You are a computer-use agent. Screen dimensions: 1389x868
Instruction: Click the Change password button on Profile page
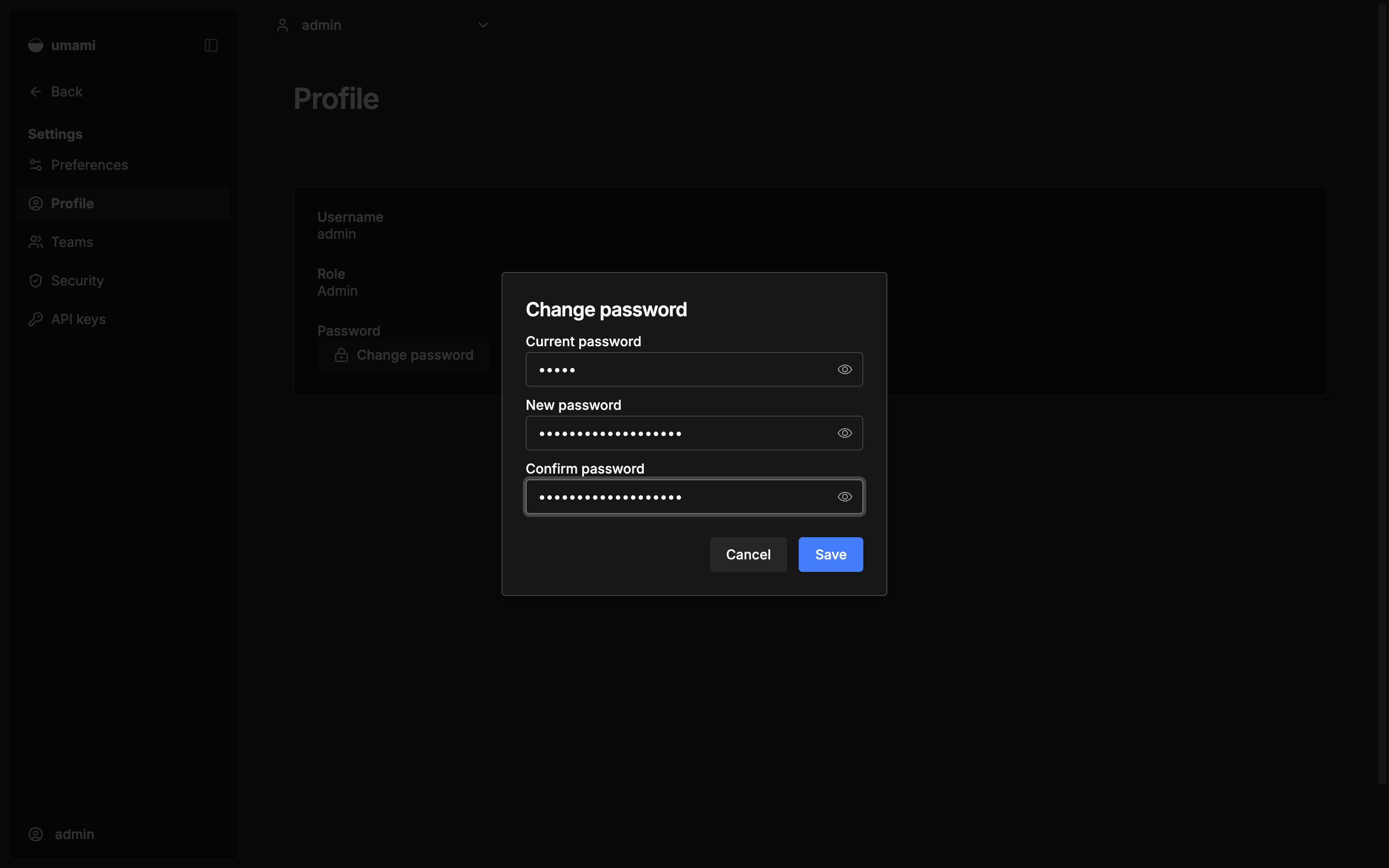tap(404, 355)
